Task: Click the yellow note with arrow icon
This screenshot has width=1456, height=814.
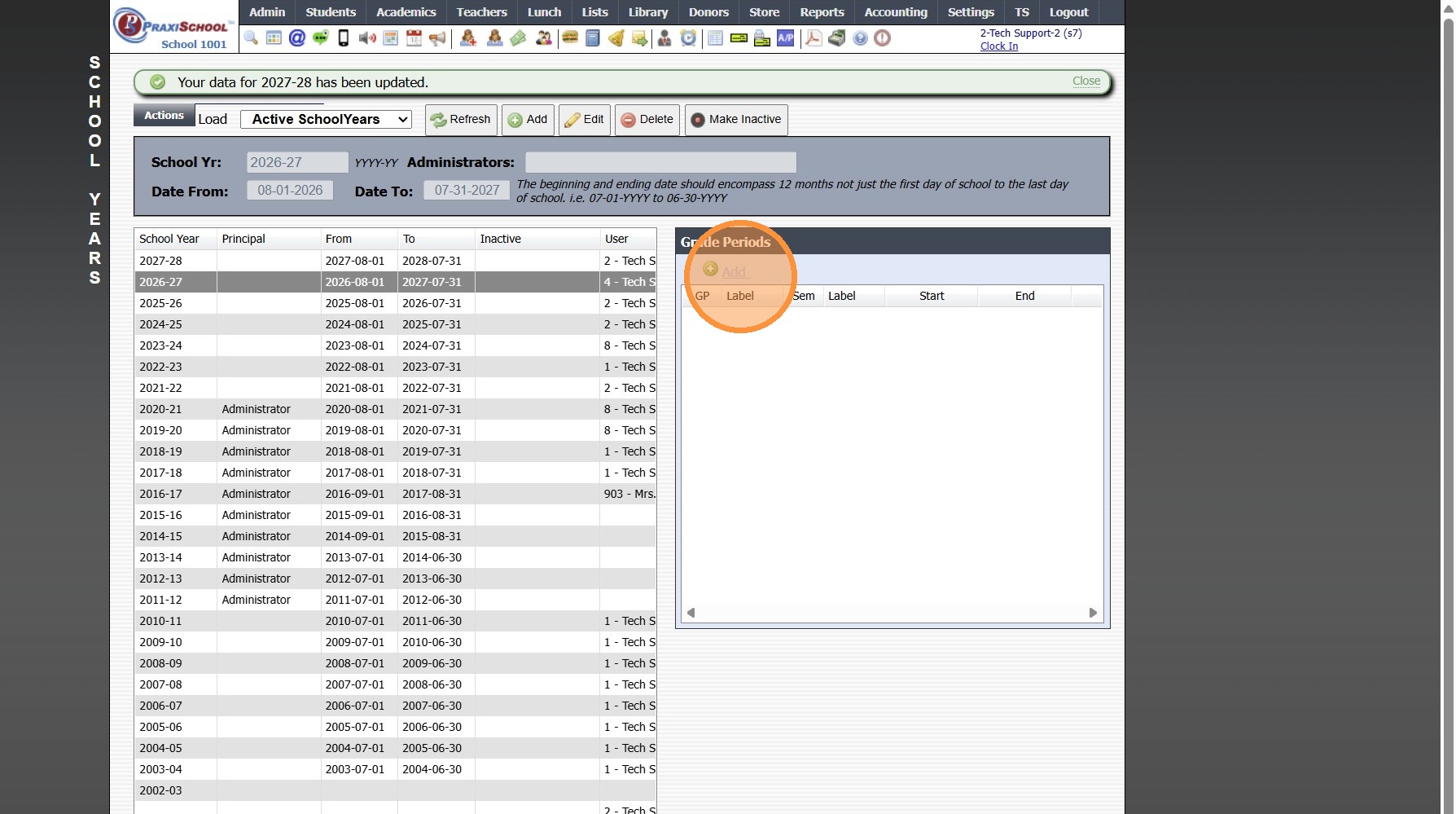Action: [x=640, y=38]
